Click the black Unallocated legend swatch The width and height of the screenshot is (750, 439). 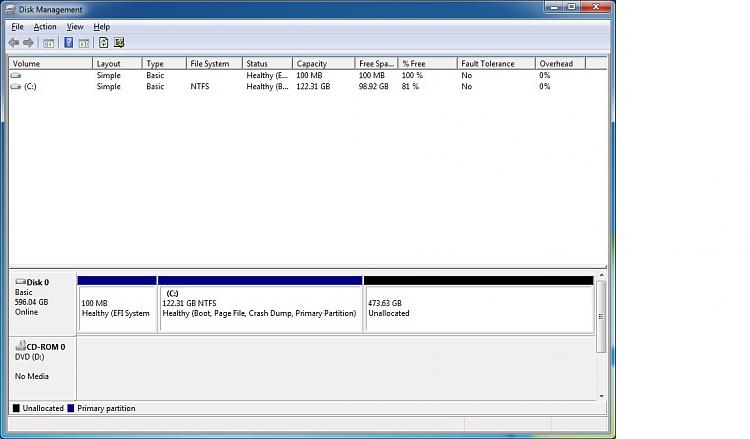click(x=16, y=408)
